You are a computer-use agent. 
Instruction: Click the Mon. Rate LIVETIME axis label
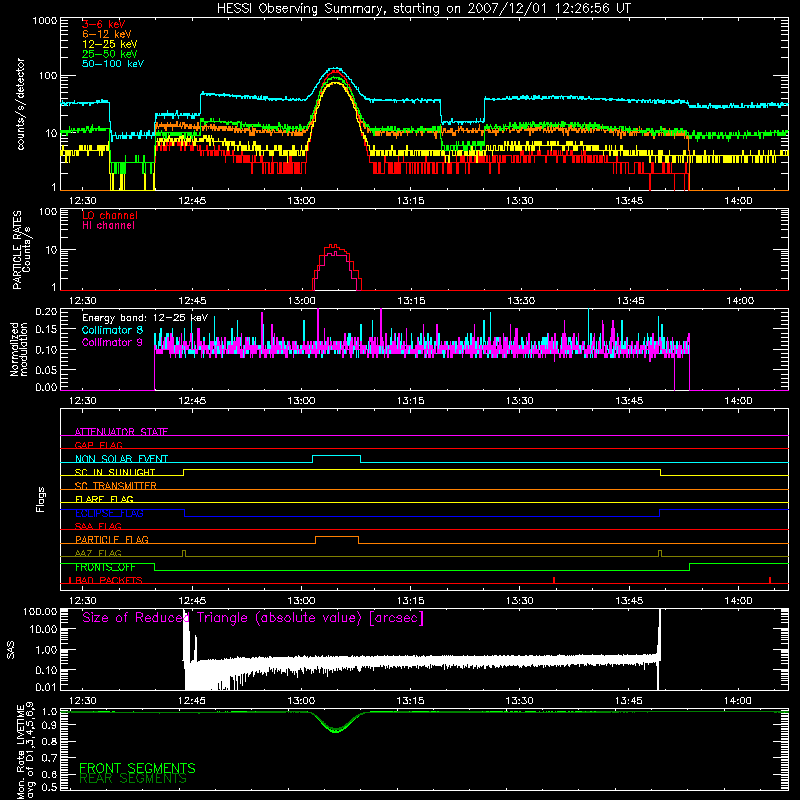26,750
